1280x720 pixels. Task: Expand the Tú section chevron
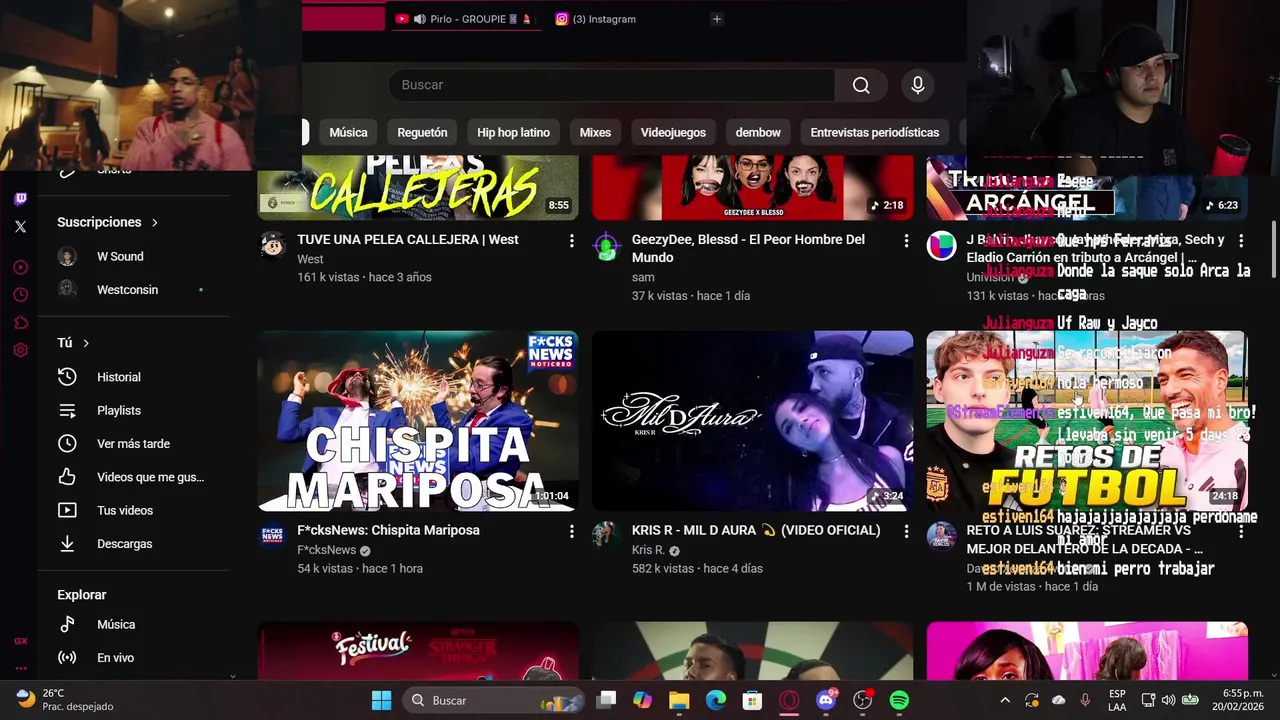click(86, 343)
